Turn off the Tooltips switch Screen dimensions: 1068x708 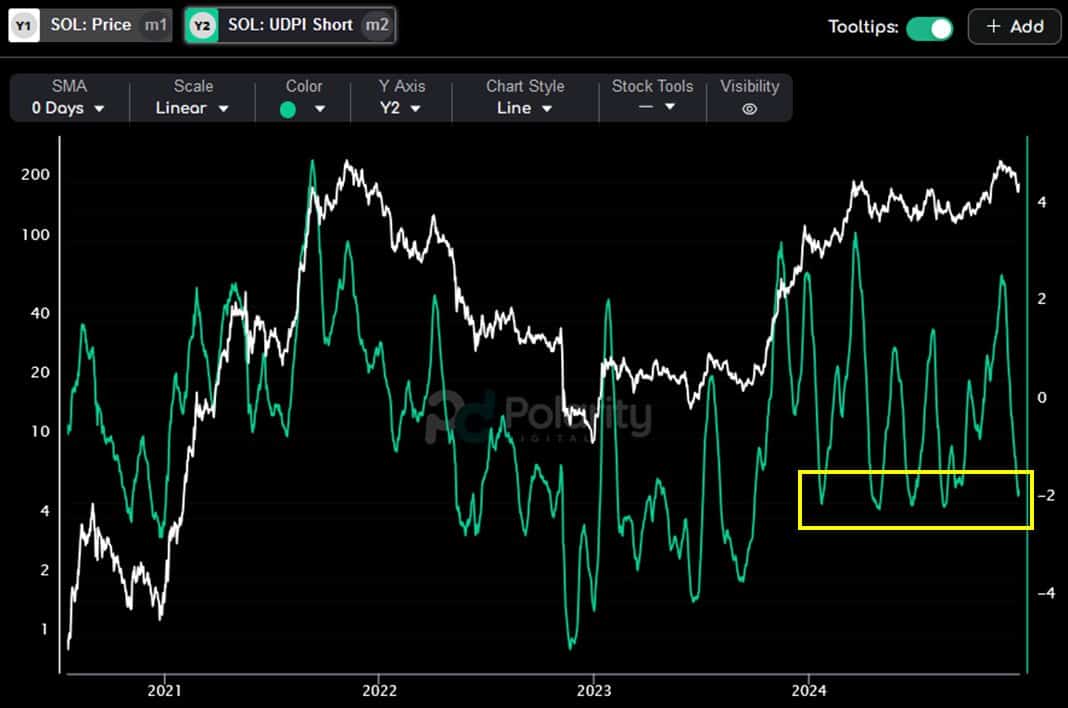tap(930, 29)
